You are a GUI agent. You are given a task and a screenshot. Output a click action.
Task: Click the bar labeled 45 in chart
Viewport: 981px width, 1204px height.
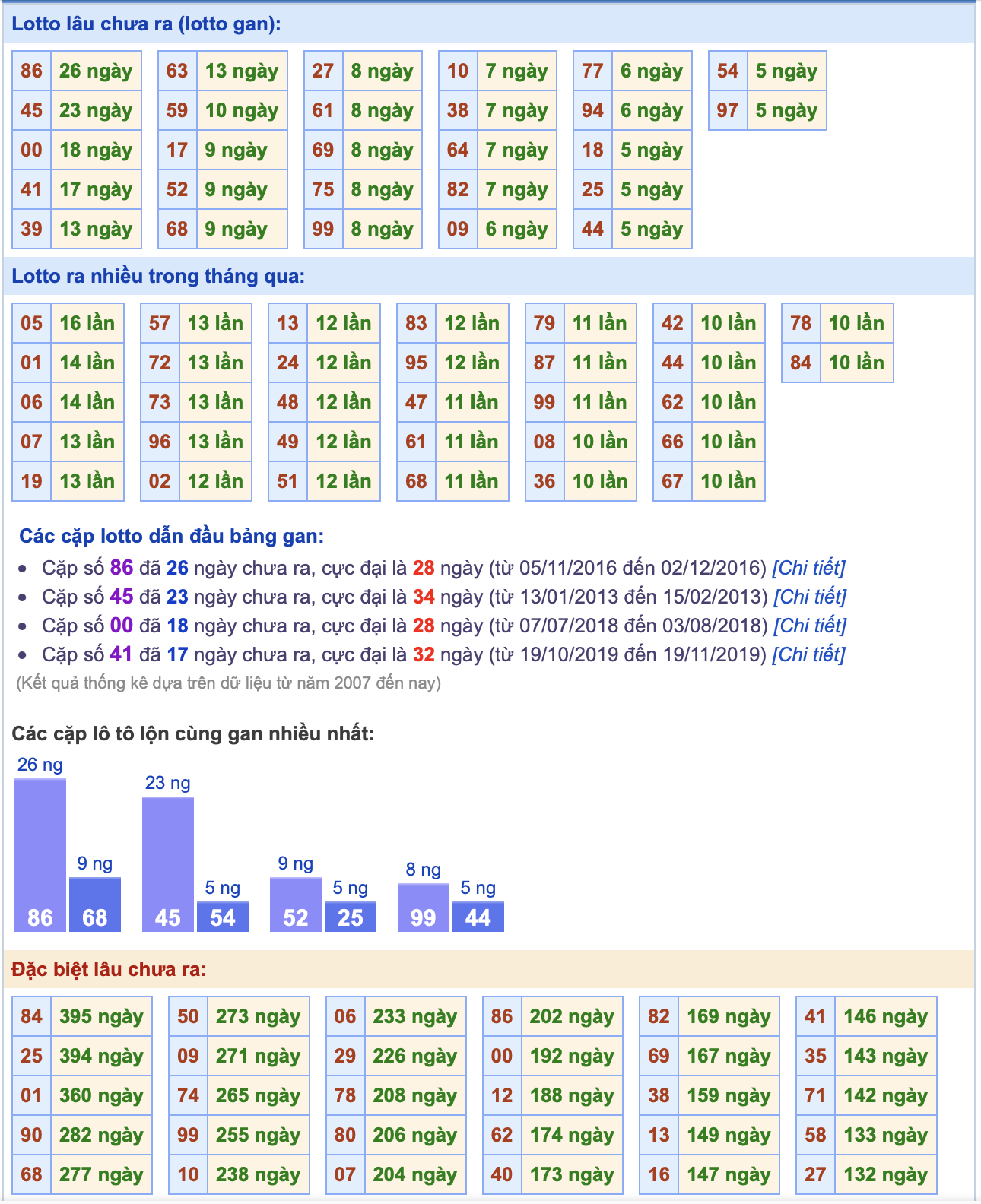coord(168,864)
